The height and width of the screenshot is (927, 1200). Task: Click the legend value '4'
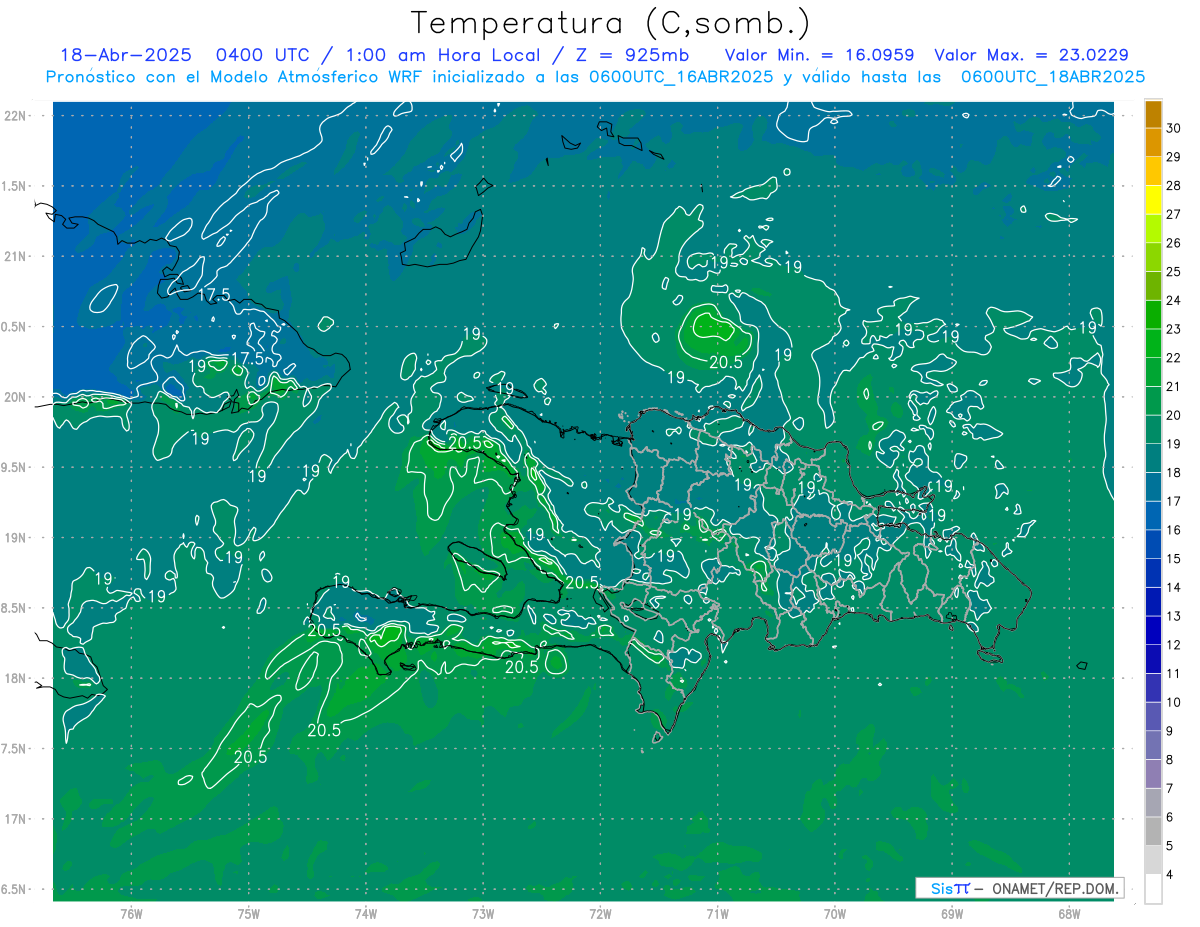click(1171, 875)
